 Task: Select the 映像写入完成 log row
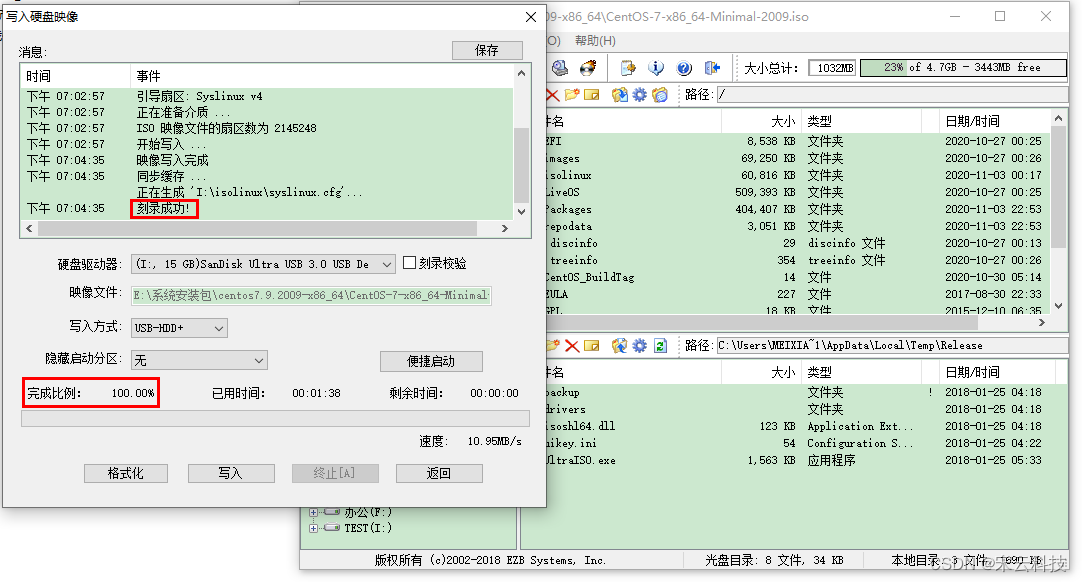pos(268,160)
